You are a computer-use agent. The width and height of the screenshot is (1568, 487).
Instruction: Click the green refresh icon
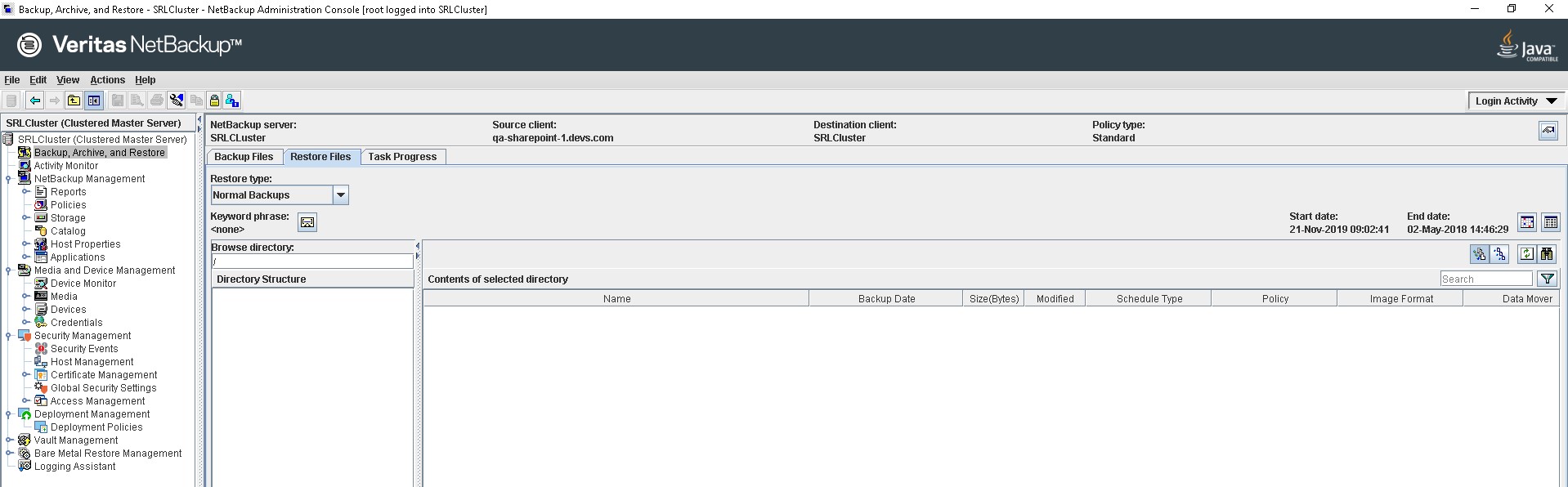point(1526,254)
